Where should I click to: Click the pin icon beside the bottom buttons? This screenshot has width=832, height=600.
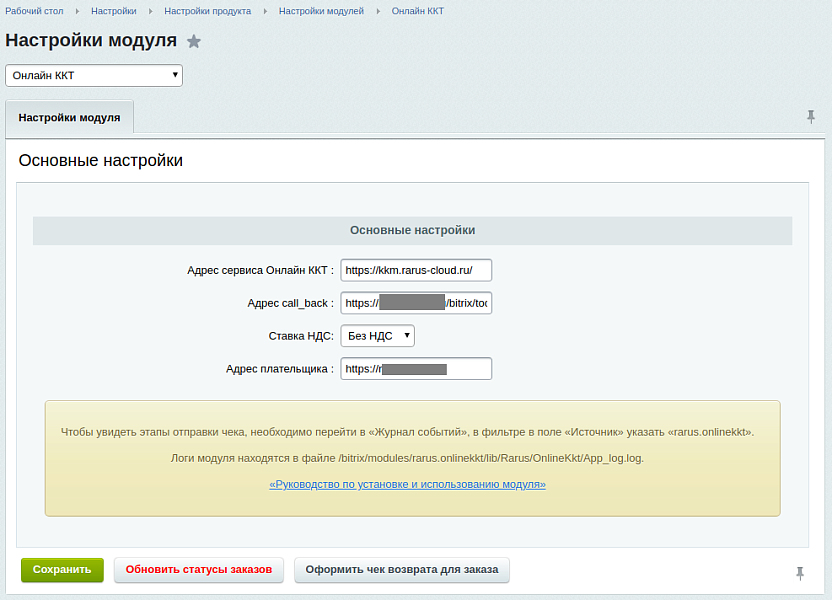799,572
